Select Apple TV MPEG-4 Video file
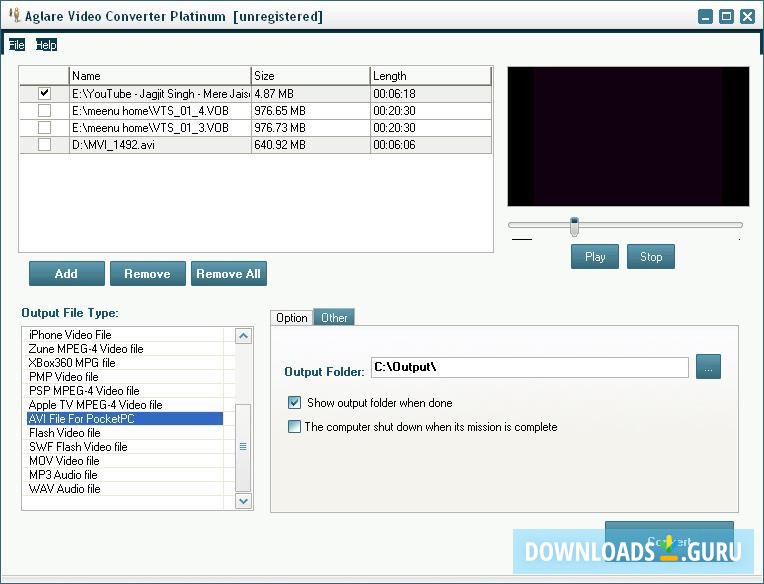This screenshot has height=584, width=764. [125, 405]
